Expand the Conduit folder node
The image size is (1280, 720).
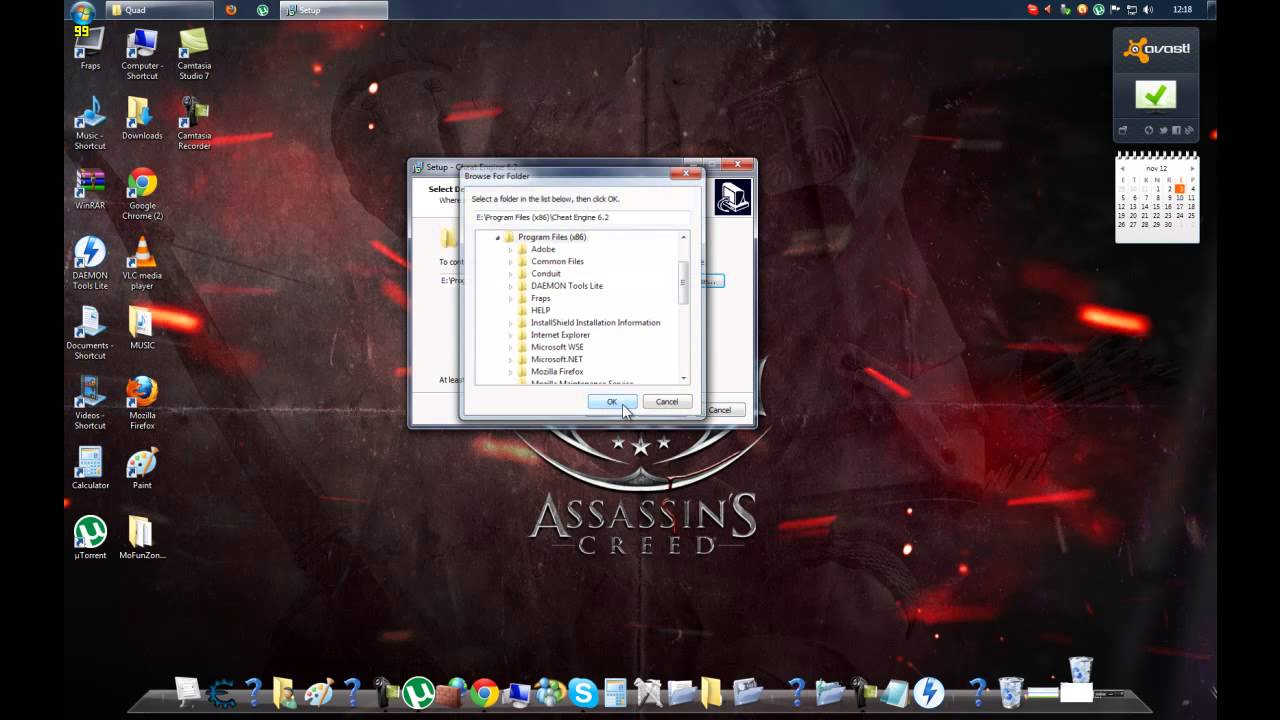[x=510, y=273]
